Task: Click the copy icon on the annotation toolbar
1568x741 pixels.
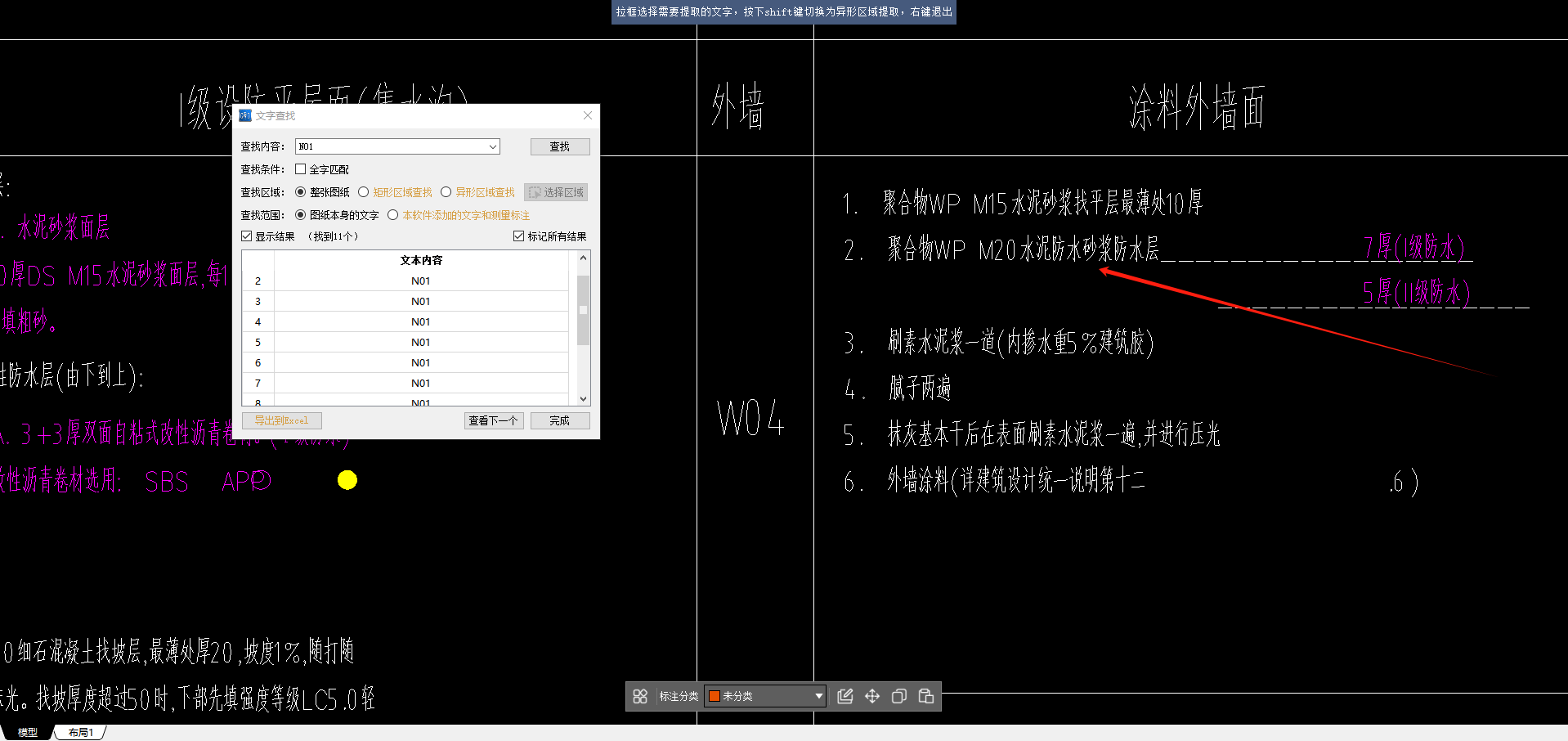Action: (898, 696)
